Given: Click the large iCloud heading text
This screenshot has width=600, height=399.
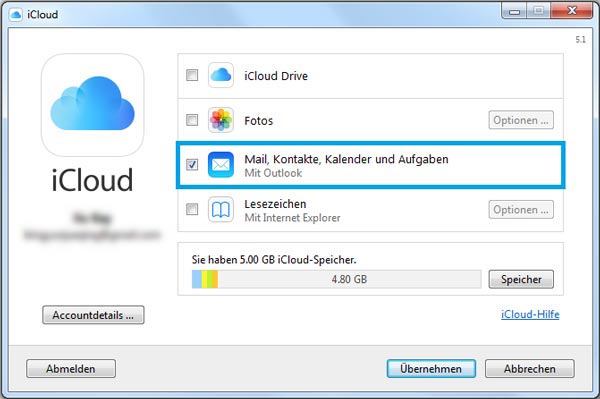Looking at the screenshot, I should pyautogui.click(x=92, y=180).
